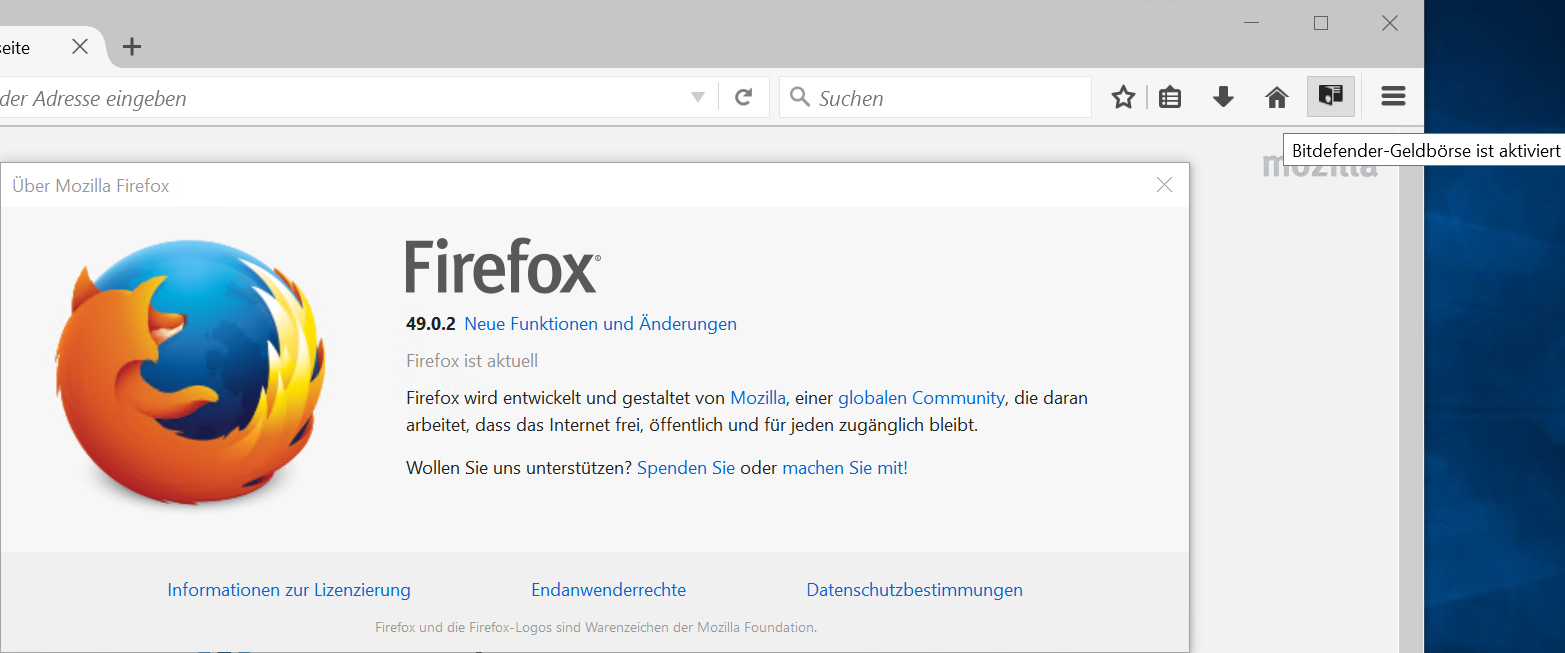Click the Spenden Sie link
The height and width of the screenshot is (653, 1565).
click(686, 468)
